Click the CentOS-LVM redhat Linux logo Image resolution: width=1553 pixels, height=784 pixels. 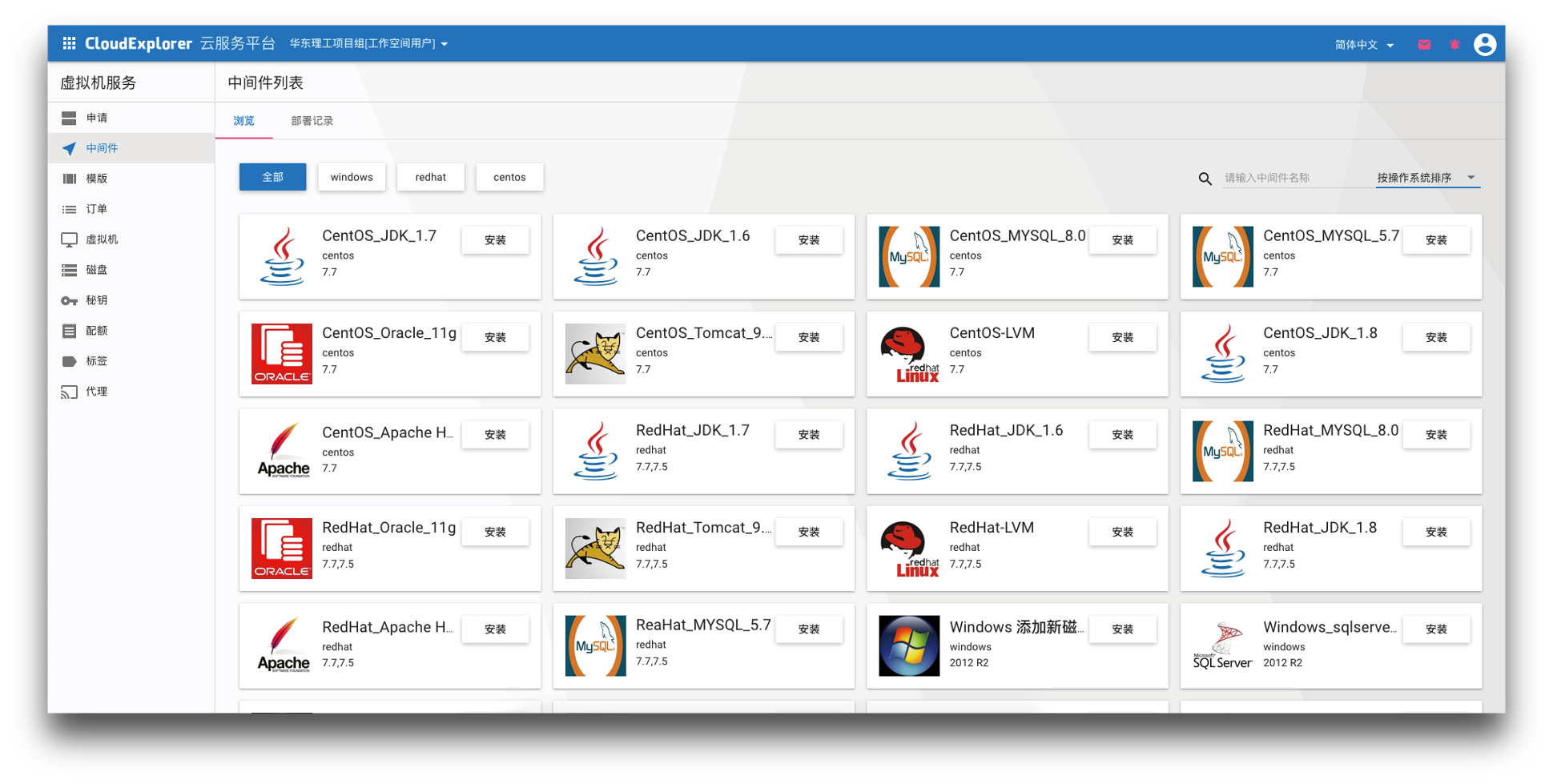coord(909,354)
